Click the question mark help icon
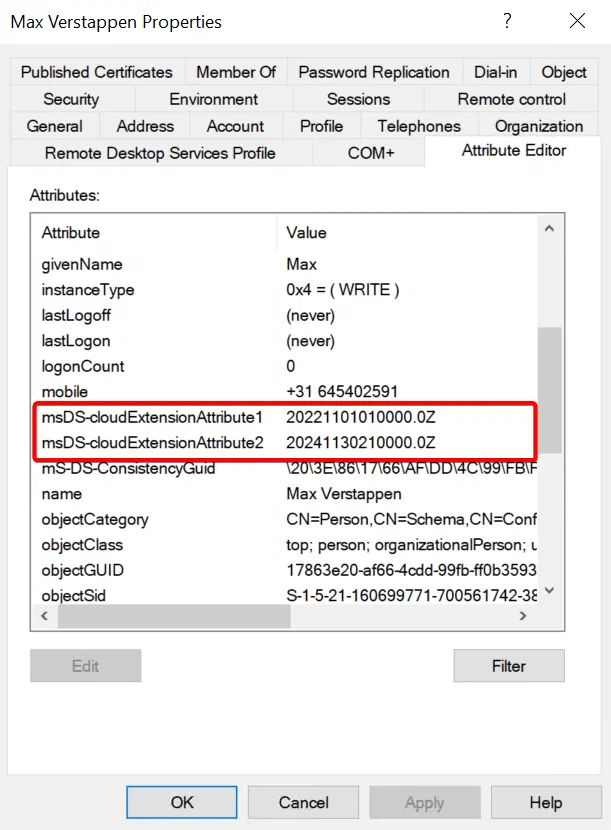 (x=507, y=21)
